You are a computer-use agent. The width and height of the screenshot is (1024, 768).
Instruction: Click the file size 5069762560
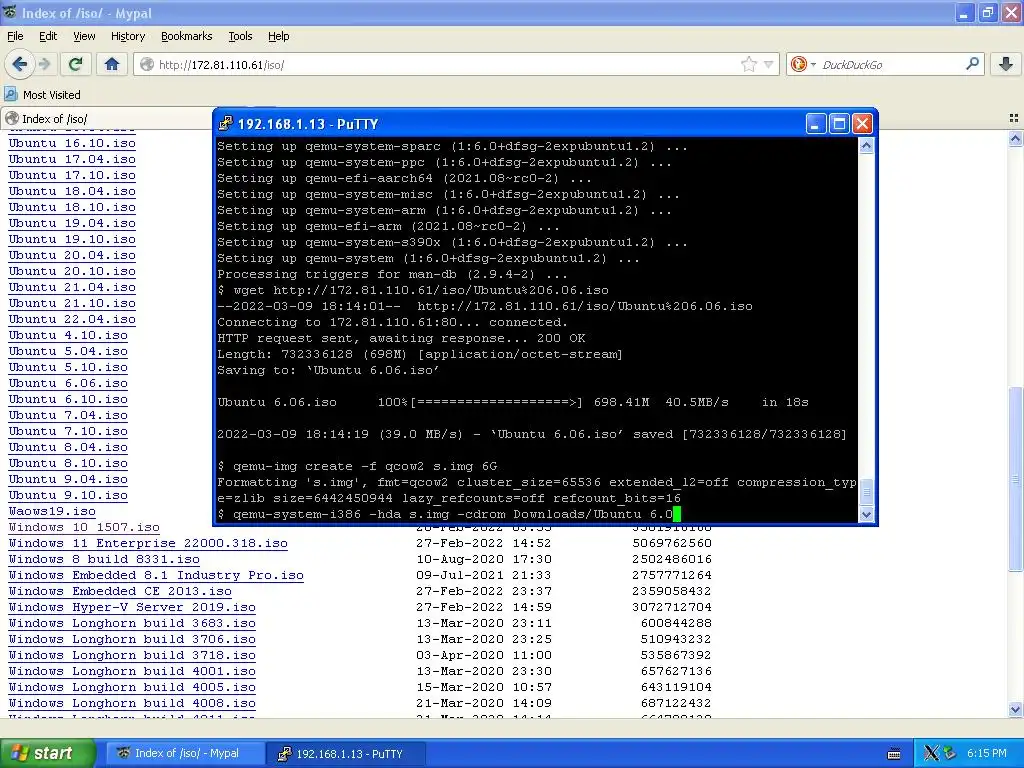[672, 543]
